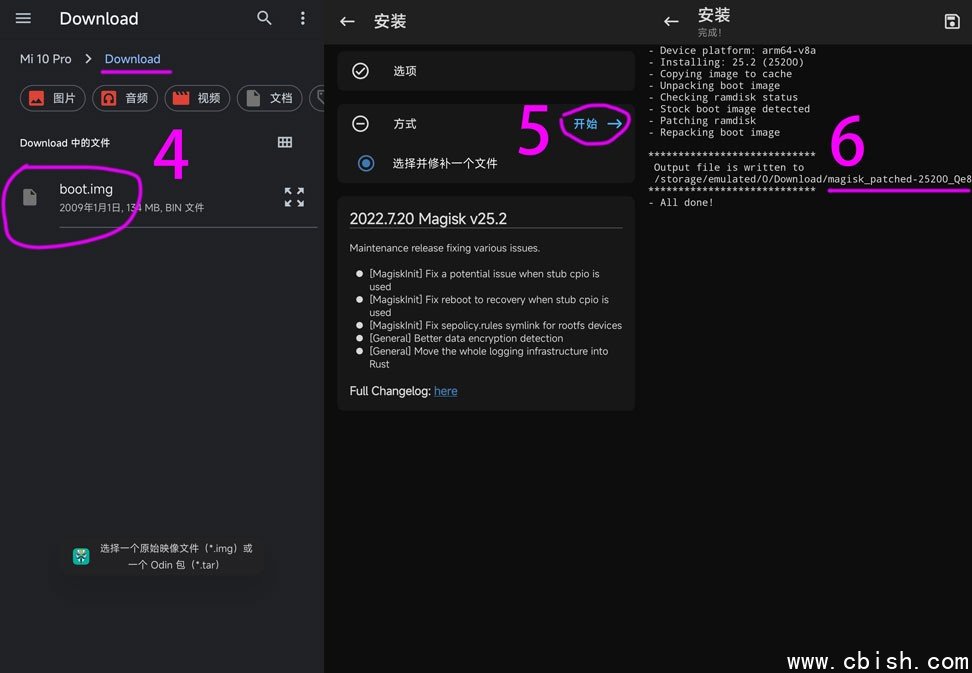Open the three-dot overflow menu
The height and width of the screenshot is (673, 972).
click(x=303, y=18)
